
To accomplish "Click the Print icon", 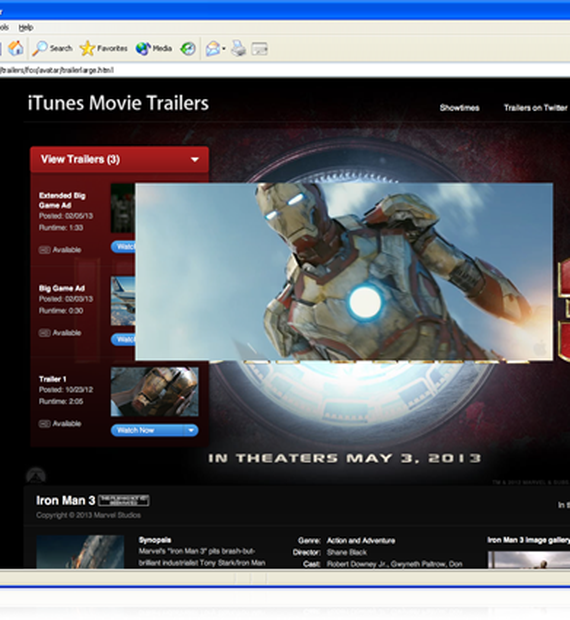I will (x=239, y=49).
